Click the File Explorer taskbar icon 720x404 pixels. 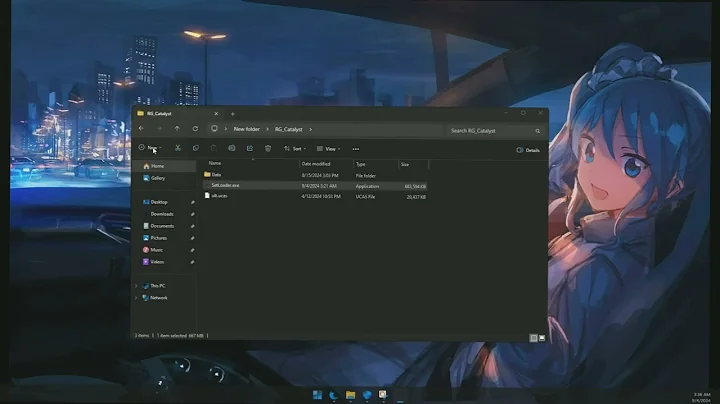coord(350,395)
